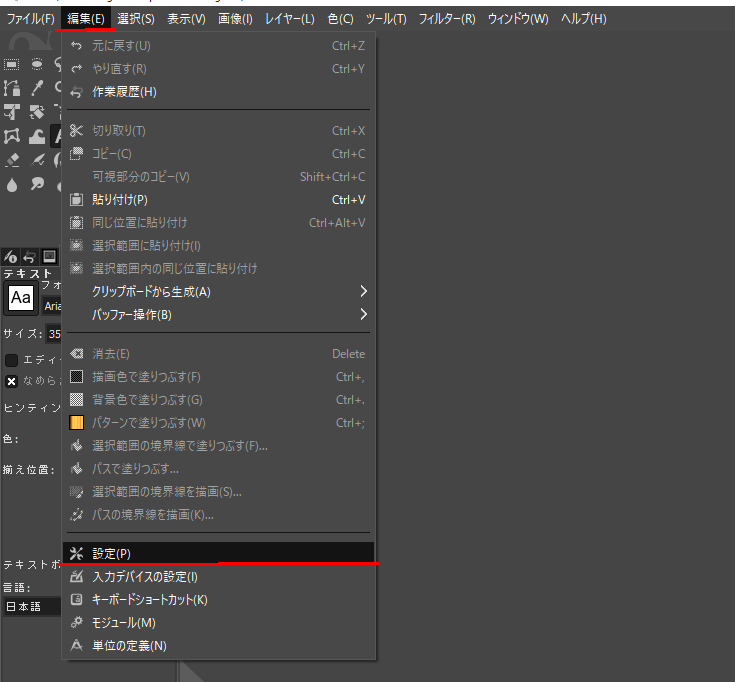This screenshot has height=682, width=735.
Task: Open the フィルター(R) menu
Action: coord(447,19)
